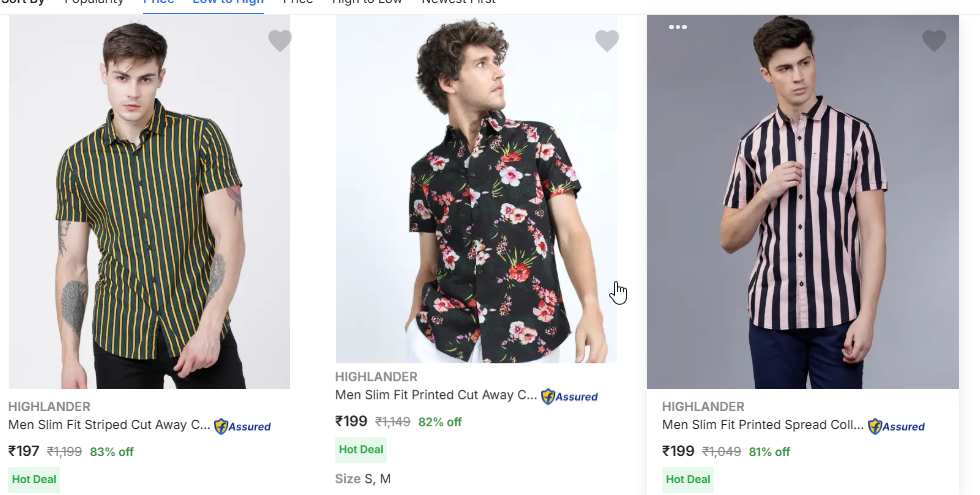Open 'Men Slim Fit Printed Spread Coll...' title
The width and height of the screenshot is (980, 495).
[x=763, y=425]
